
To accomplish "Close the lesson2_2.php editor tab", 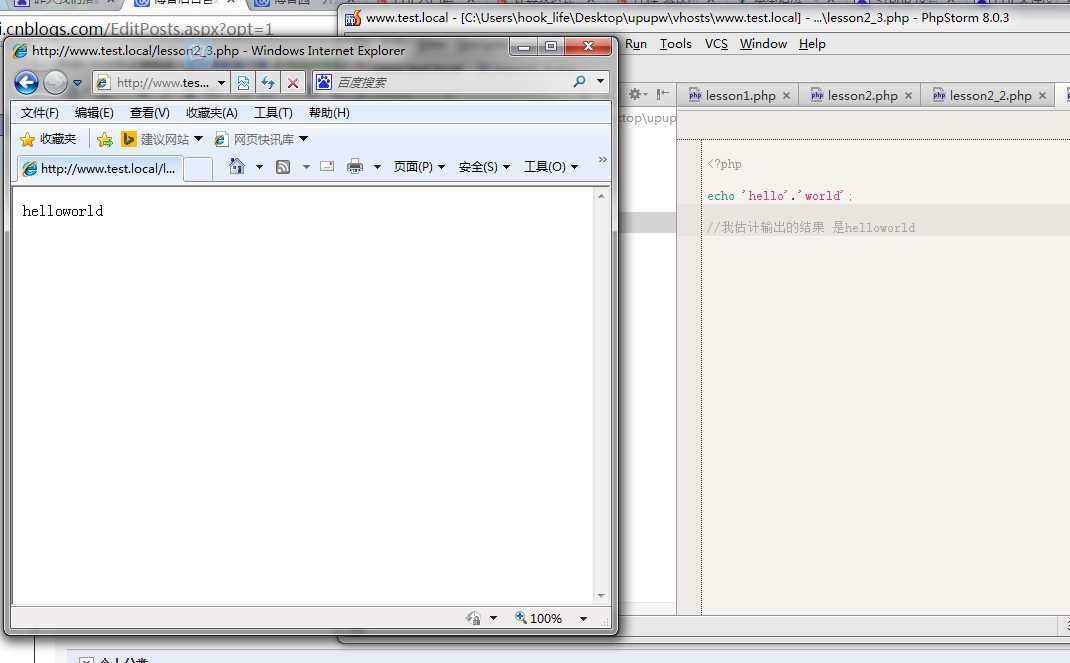I will (1042, 95).
